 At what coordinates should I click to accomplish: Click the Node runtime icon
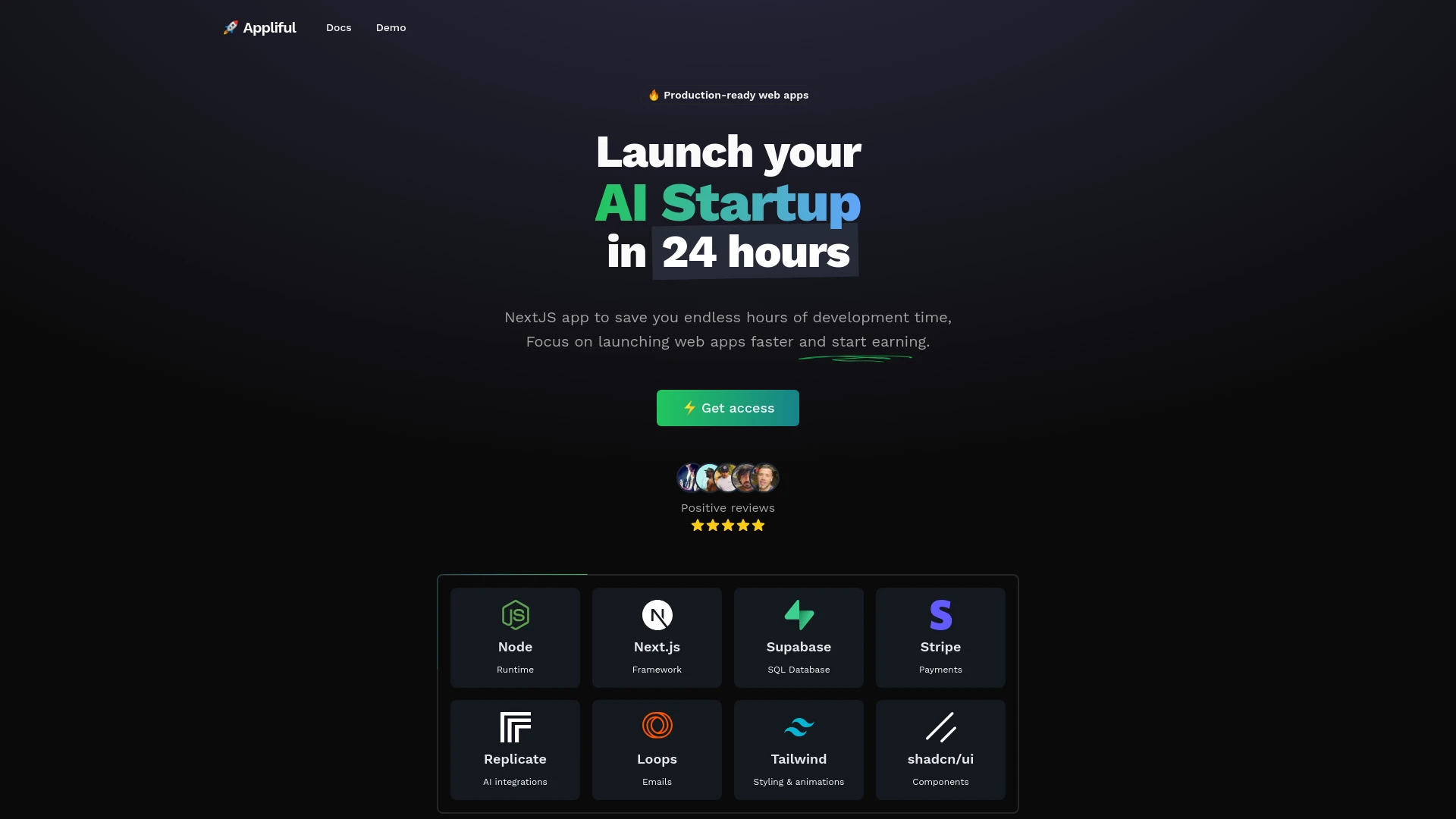click(515, 614)
